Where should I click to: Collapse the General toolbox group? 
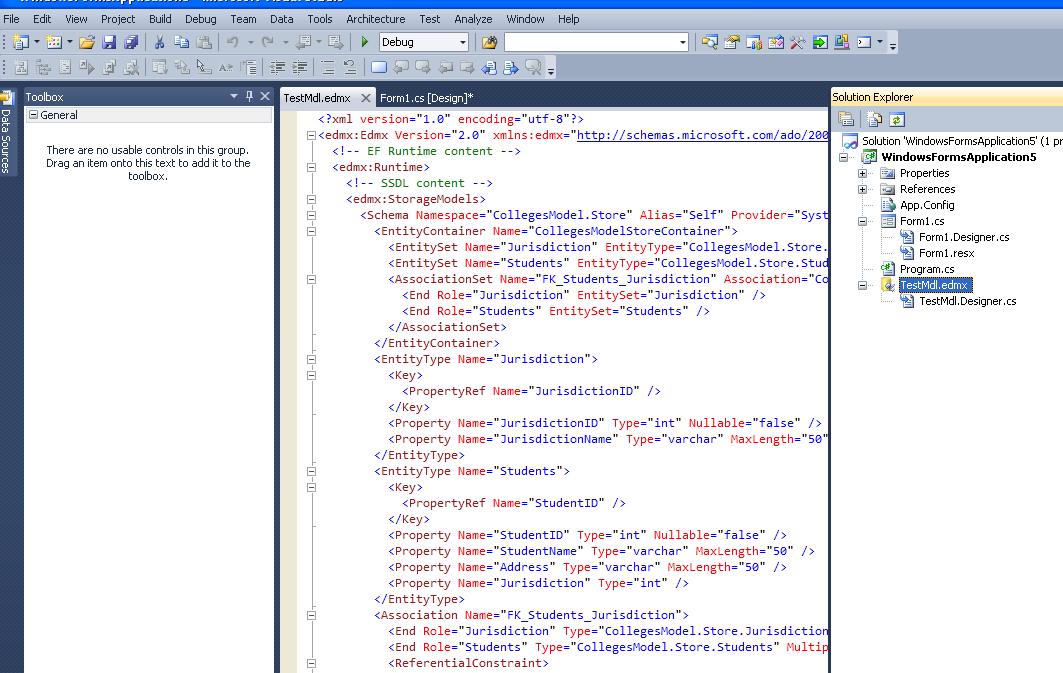(33, 115)
